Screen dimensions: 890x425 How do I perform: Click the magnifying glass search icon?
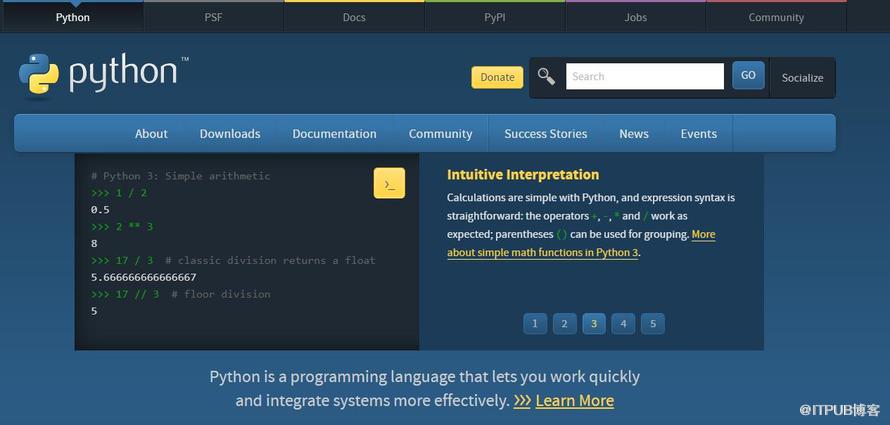(x=546, y=76)
